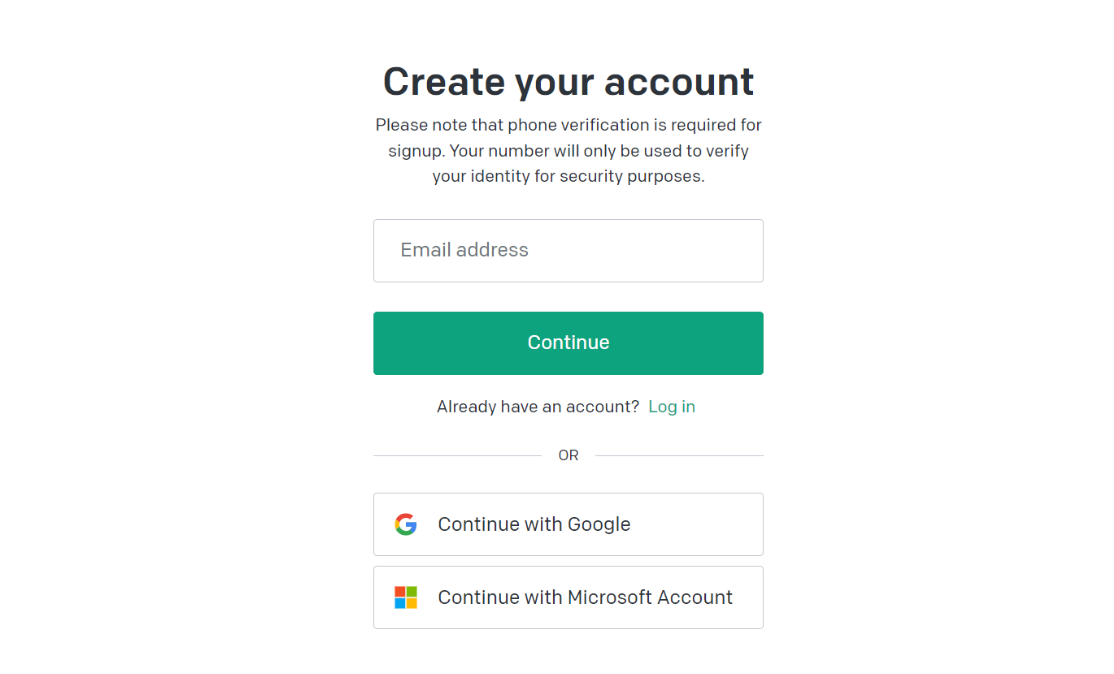Image resolution: width=1114 pixels, height=674 pixels.
Task: Click the green Continue button
Action: 568,343
